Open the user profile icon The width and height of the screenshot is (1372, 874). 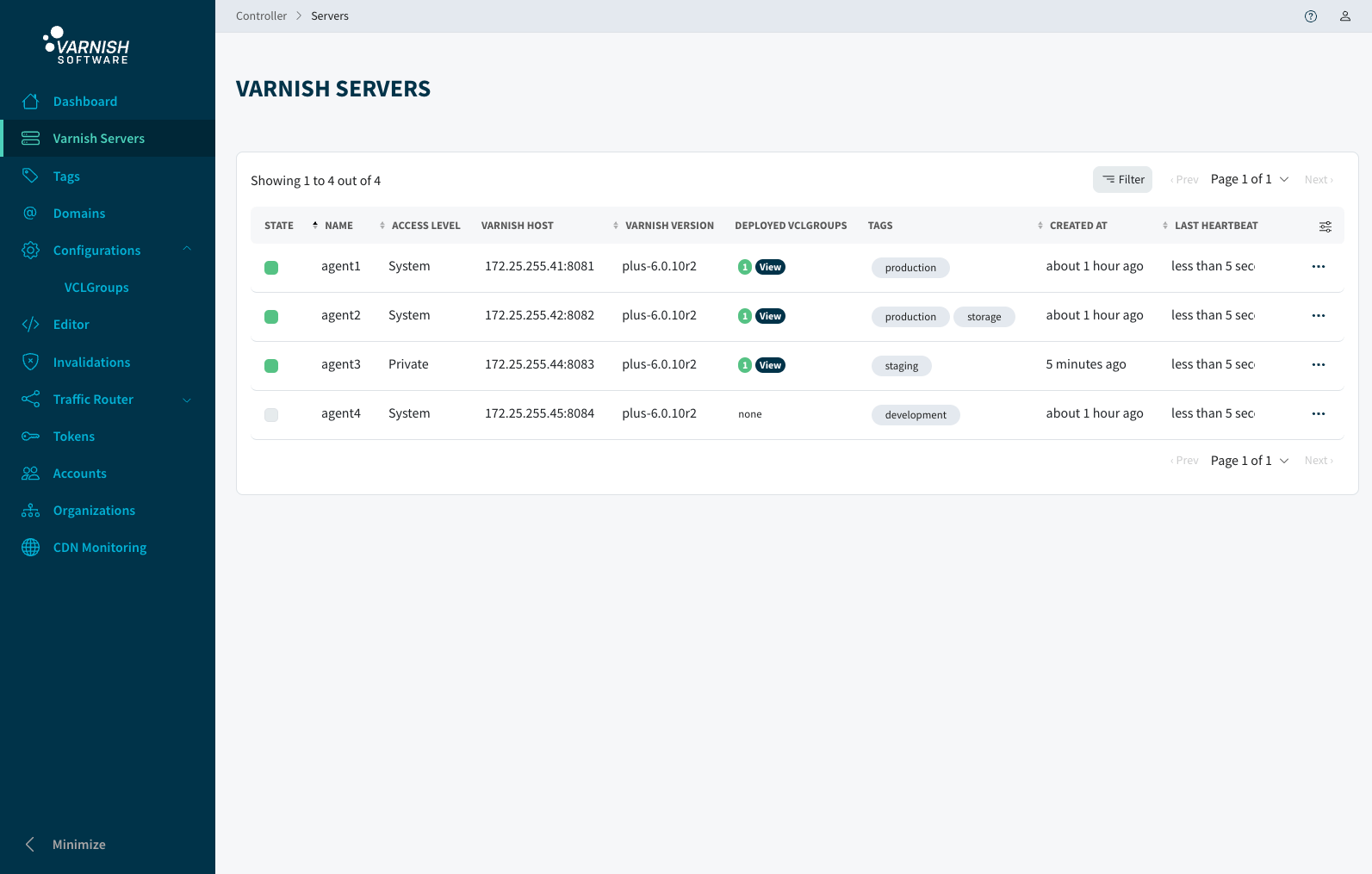(x=1345, y=16)
